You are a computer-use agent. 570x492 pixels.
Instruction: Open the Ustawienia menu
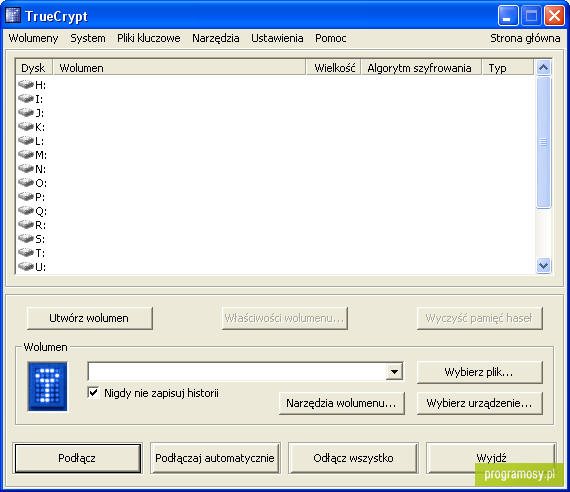pyautogui.click(x=277, y=38)
